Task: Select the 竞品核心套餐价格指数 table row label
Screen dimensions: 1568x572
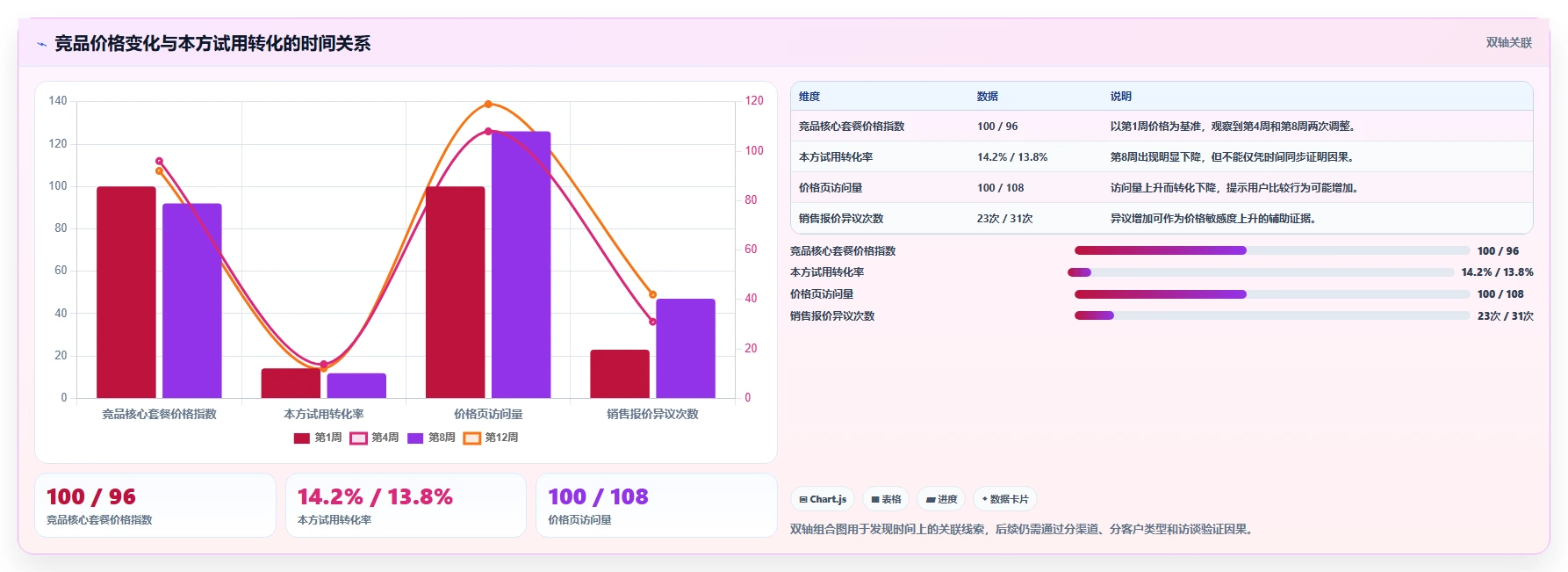Action: coord(852,127)
